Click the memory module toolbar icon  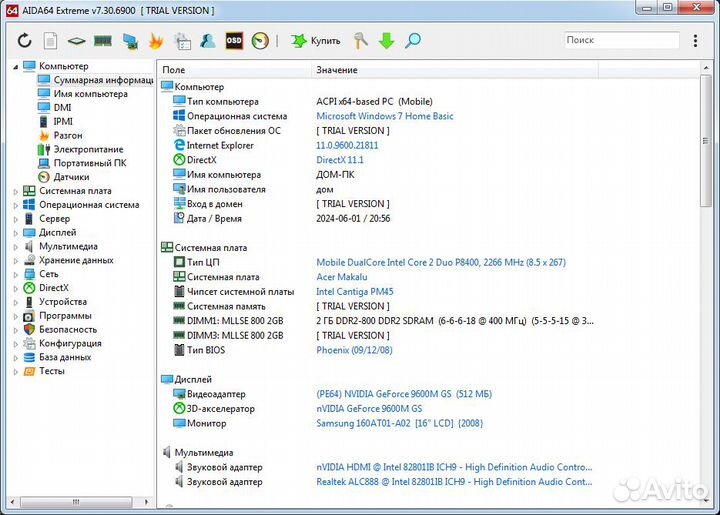103,41
